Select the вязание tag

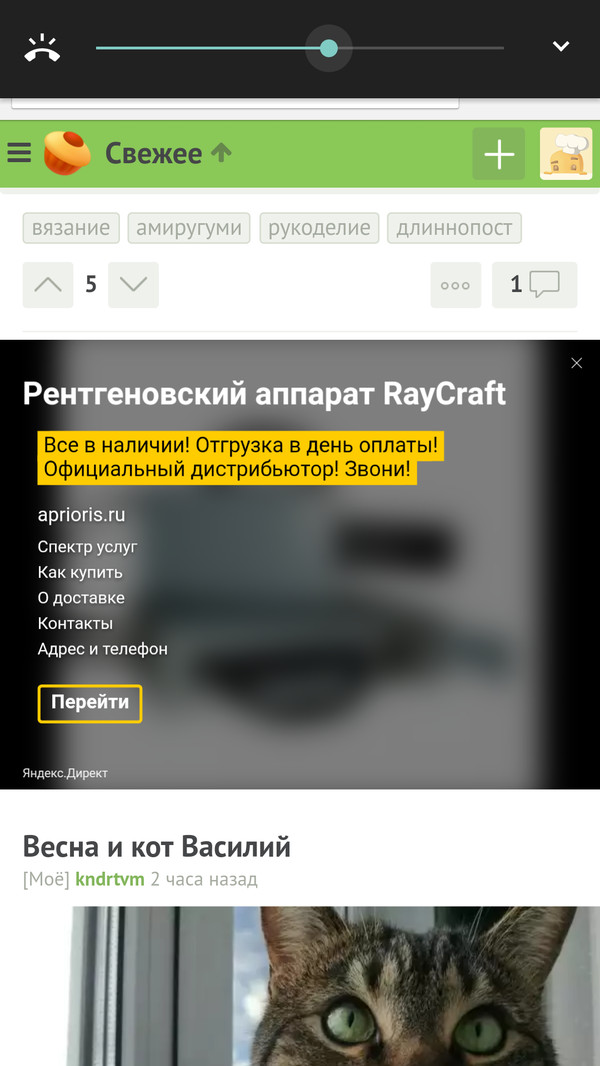(x=71, y=228)
